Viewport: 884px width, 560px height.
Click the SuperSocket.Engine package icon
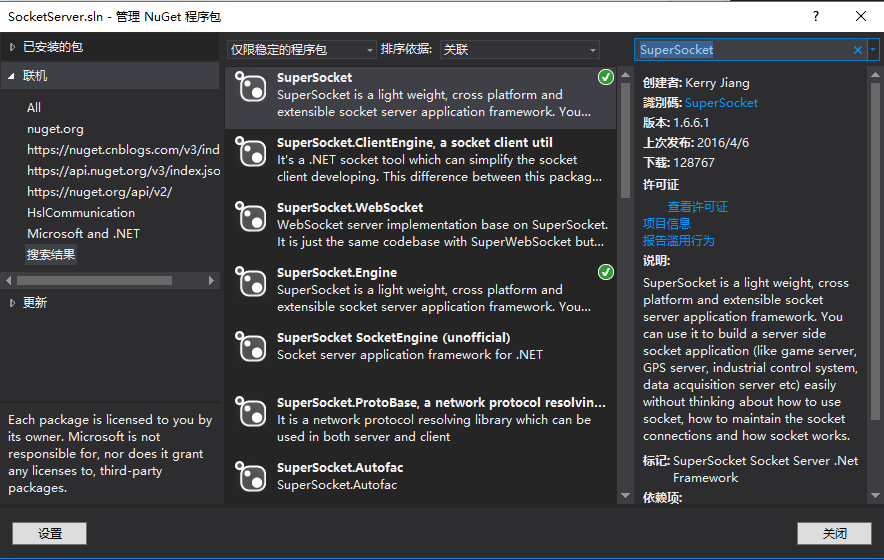[250, 281]
